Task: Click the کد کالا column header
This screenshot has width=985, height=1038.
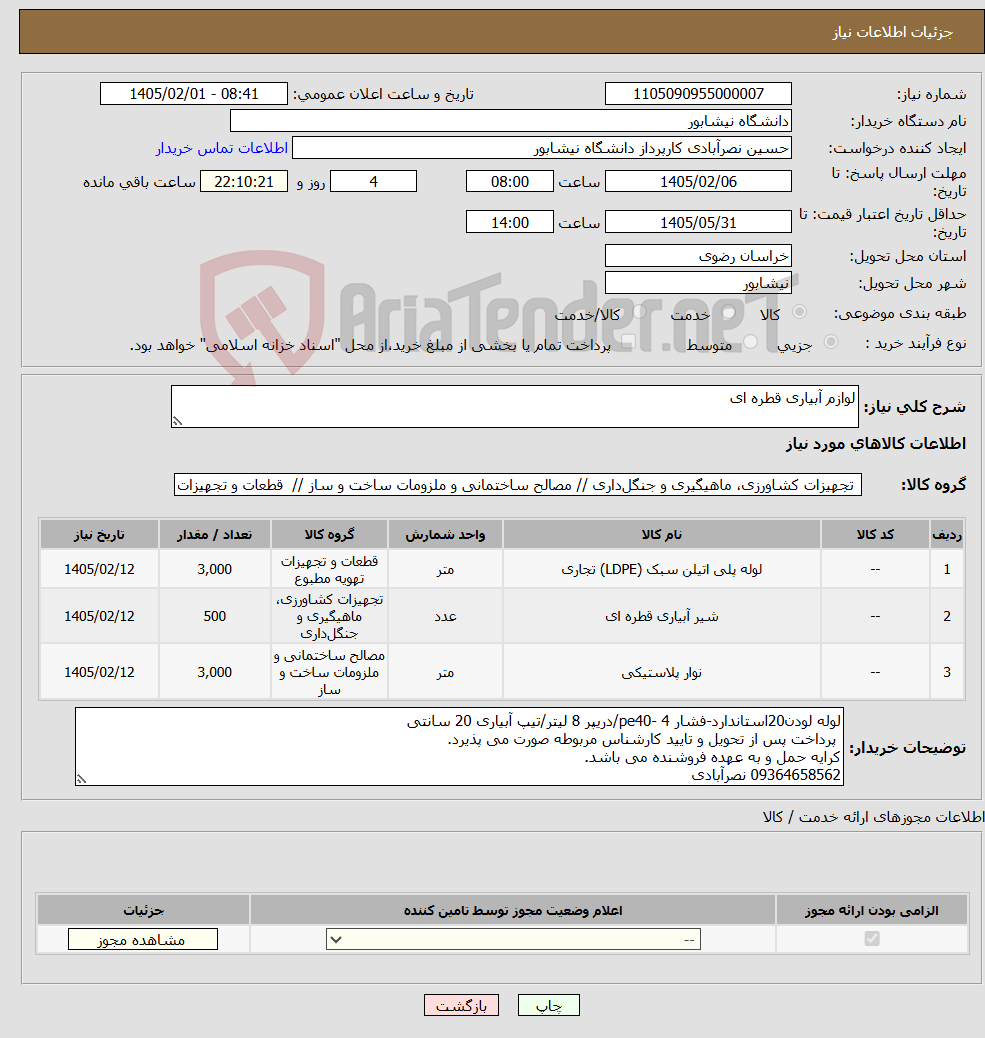Action: pyautogui.click(x=875, y=534)
